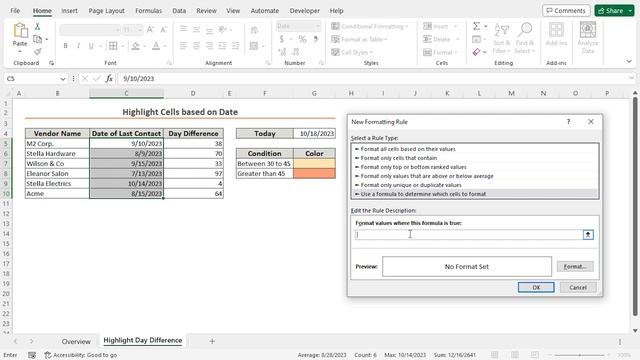Click the zoom slider in status bar

(x=580, y=355)
